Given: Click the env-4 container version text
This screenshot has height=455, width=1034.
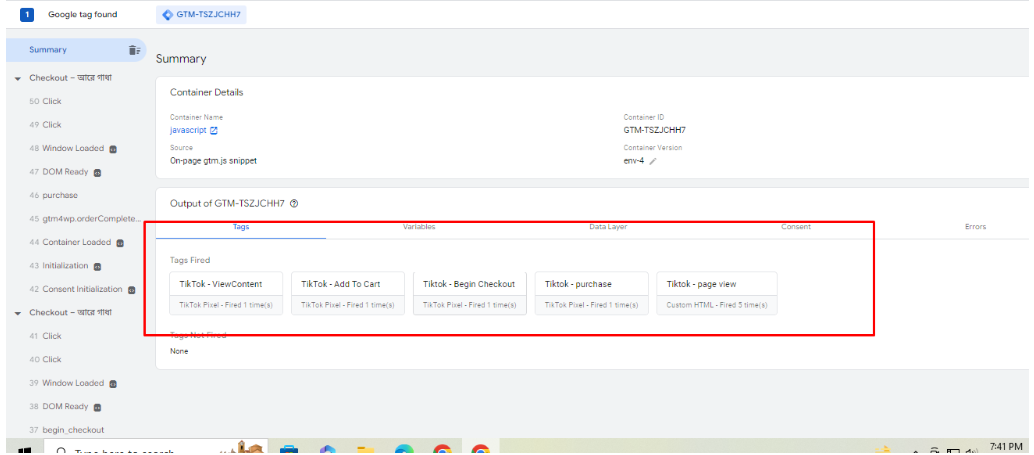Looking at the screenshot, I should (634, 161).
